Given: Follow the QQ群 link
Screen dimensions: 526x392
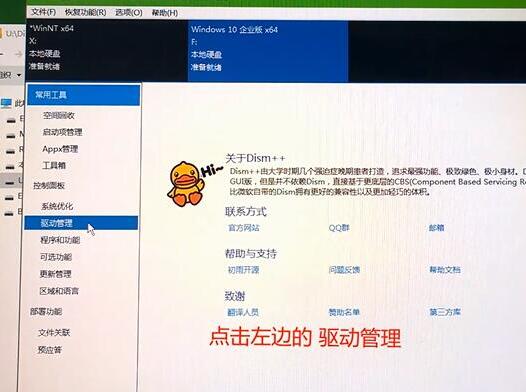Looking at the screenshot, I should (x=339, y=228).
